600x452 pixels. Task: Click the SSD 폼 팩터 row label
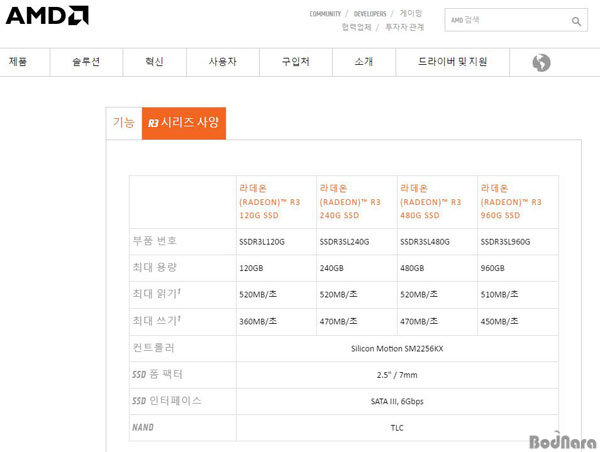pyautogui.click(x=157, y=374)
